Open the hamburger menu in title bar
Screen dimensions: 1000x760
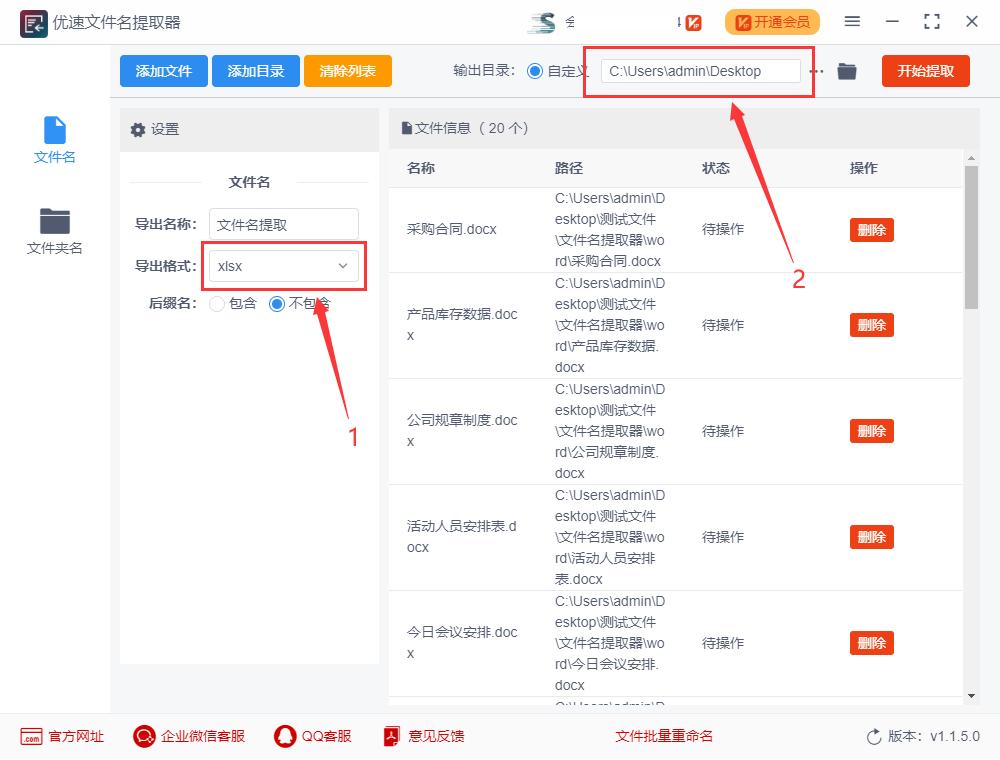[852, 22]
